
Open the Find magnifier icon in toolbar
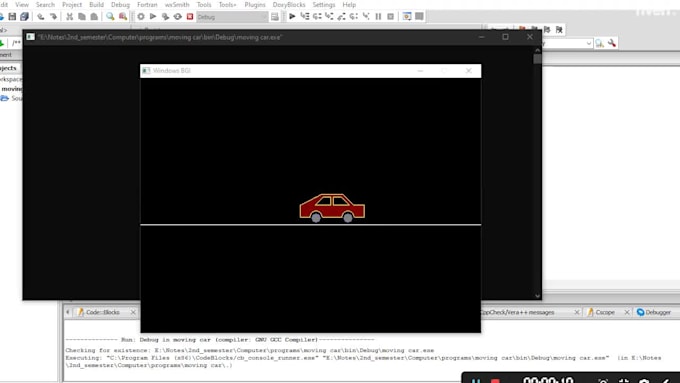tap(110, 16)
